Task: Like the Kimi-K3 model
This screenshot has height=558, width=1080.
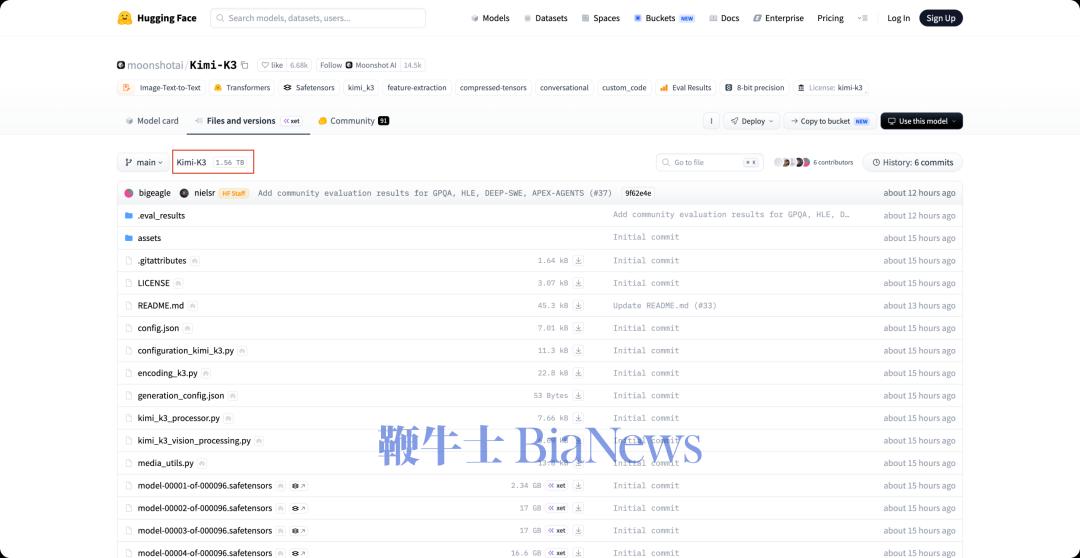Action: pyautogui.click(x=273, y=65)
